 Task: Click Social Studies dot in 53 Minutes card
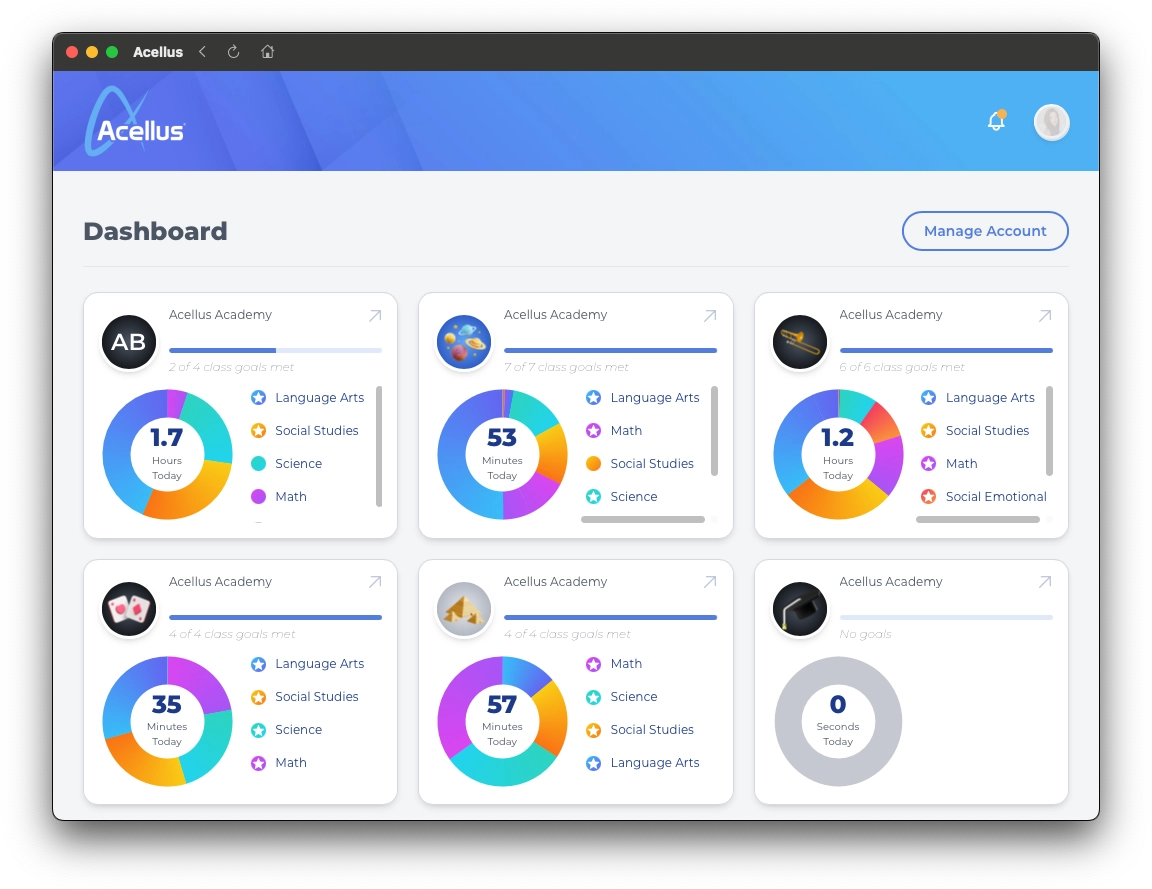tap(594, 464)
